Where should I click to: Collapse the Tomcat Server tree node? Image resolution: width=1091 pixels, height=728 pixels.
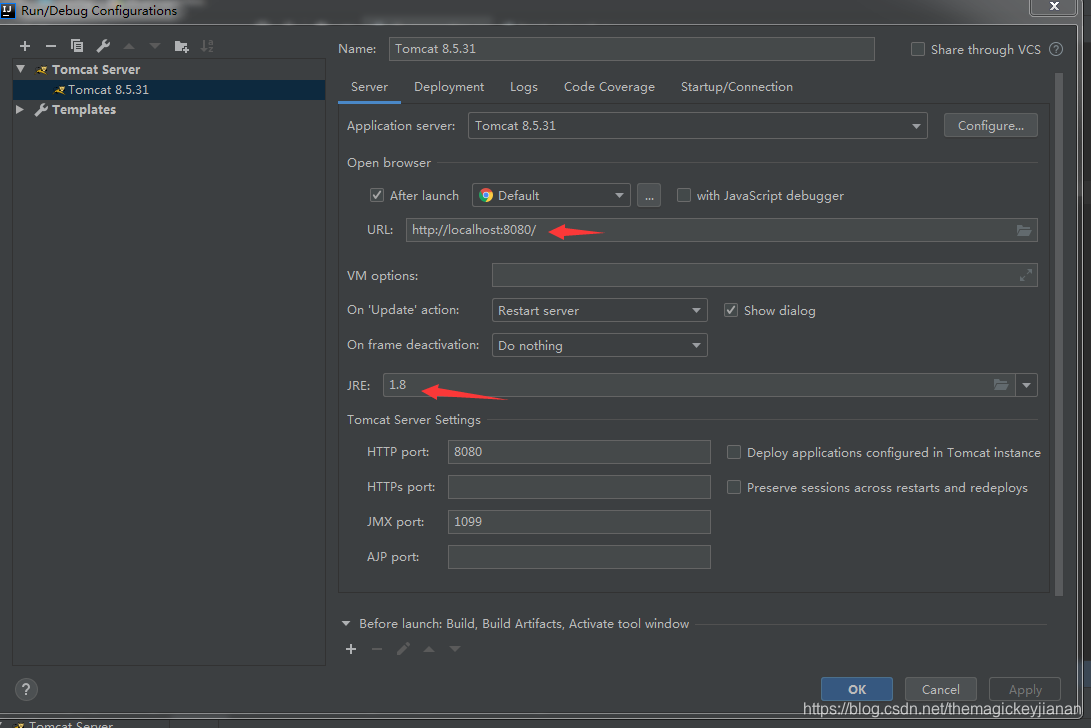(21, 69)
